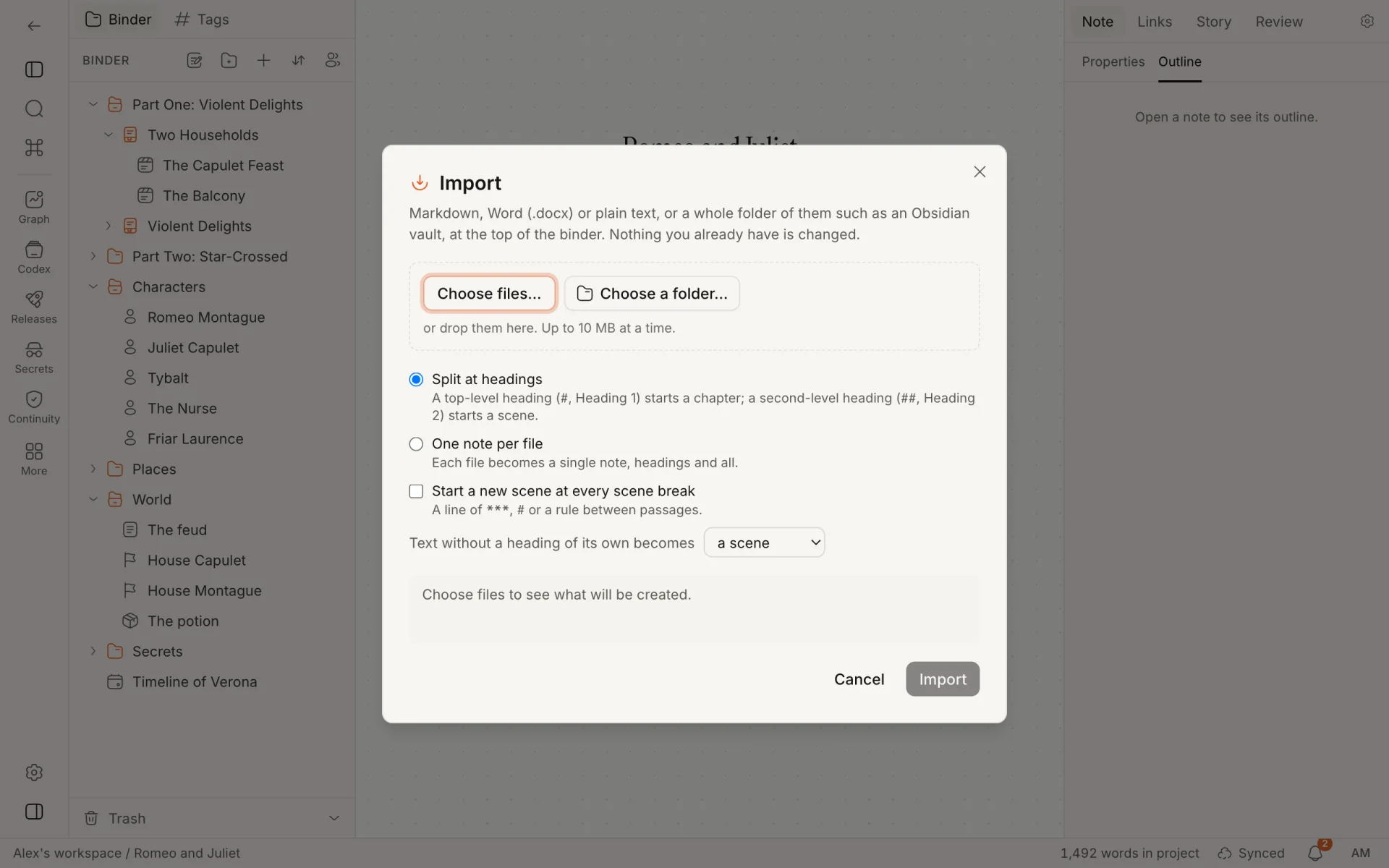This screenshot has height=868, width=1389.
Task: Open House Capulet entry
Action: pos(184,561)
